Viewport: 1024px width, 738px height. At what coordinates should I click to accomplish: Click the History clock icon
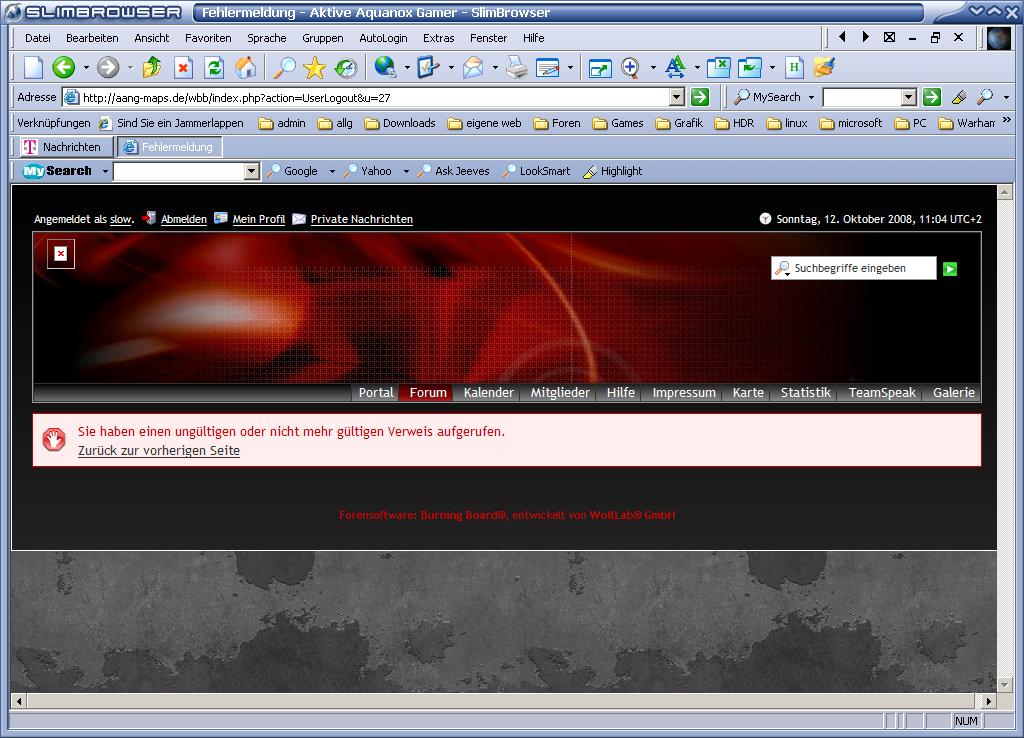[x=346, y=68]
